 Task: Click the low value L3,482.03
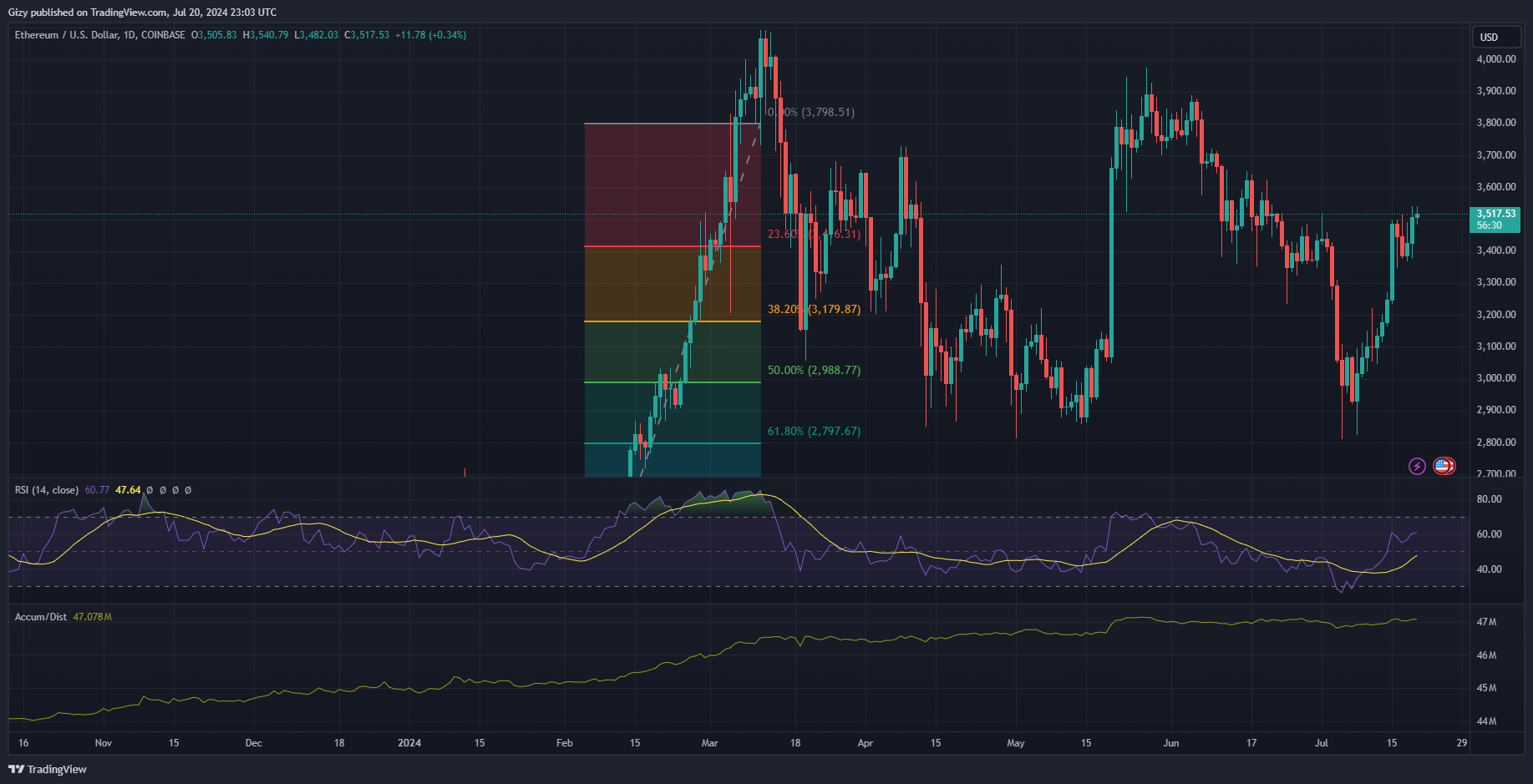click(317, 35)
